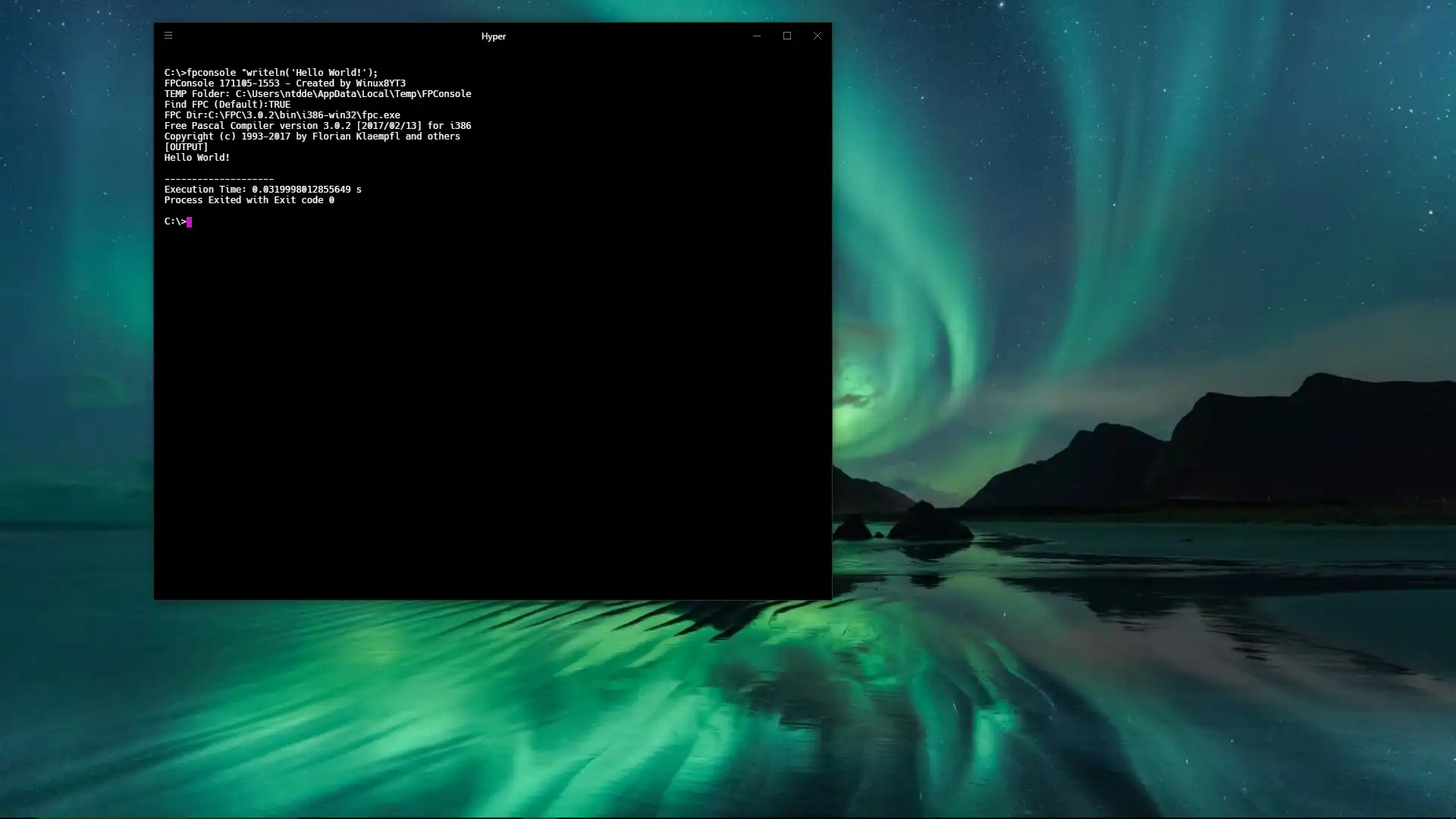
Task: Open the Hyper hamburger menu
Action: (x=168, y=36)
